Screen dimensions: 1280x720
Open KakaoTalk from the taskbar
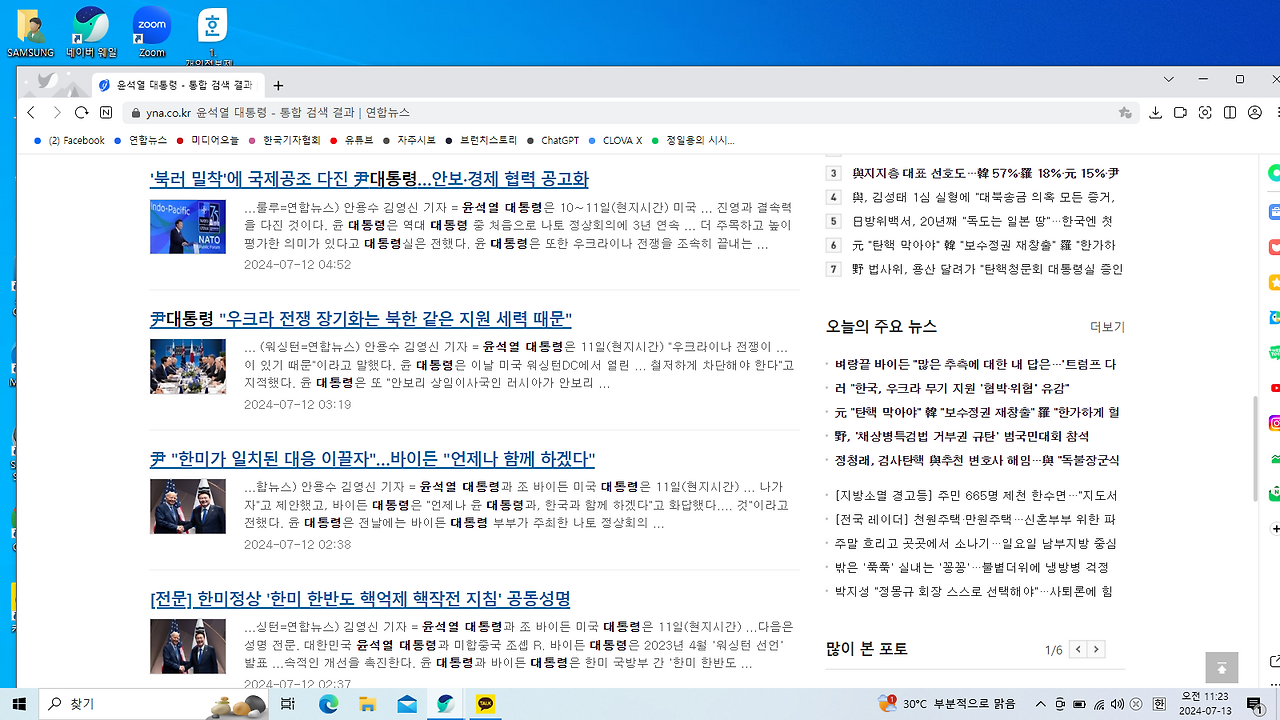coord(484,704)
